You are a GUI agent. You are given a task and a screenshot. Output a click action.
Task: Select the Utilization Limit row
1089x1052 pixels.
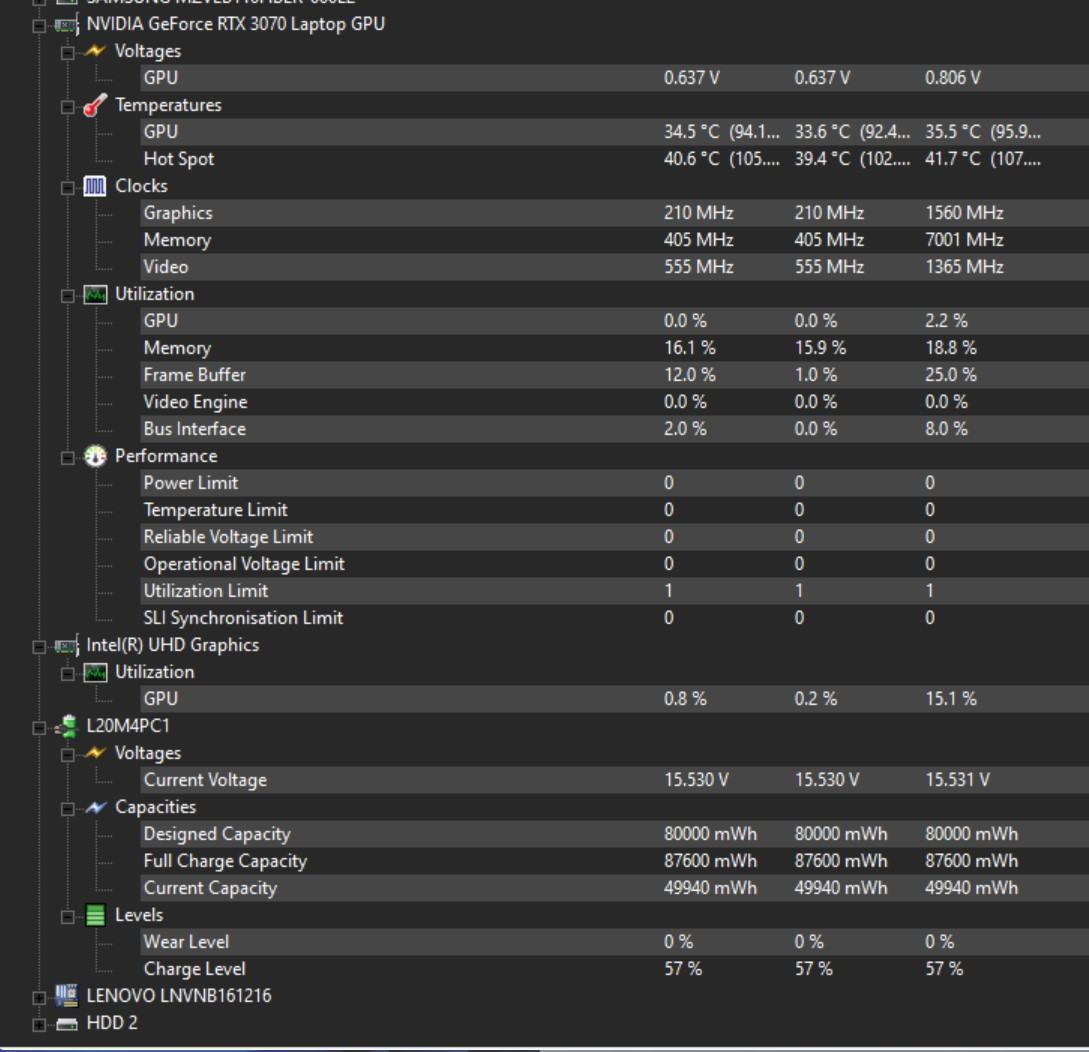[x=615, y=591]
